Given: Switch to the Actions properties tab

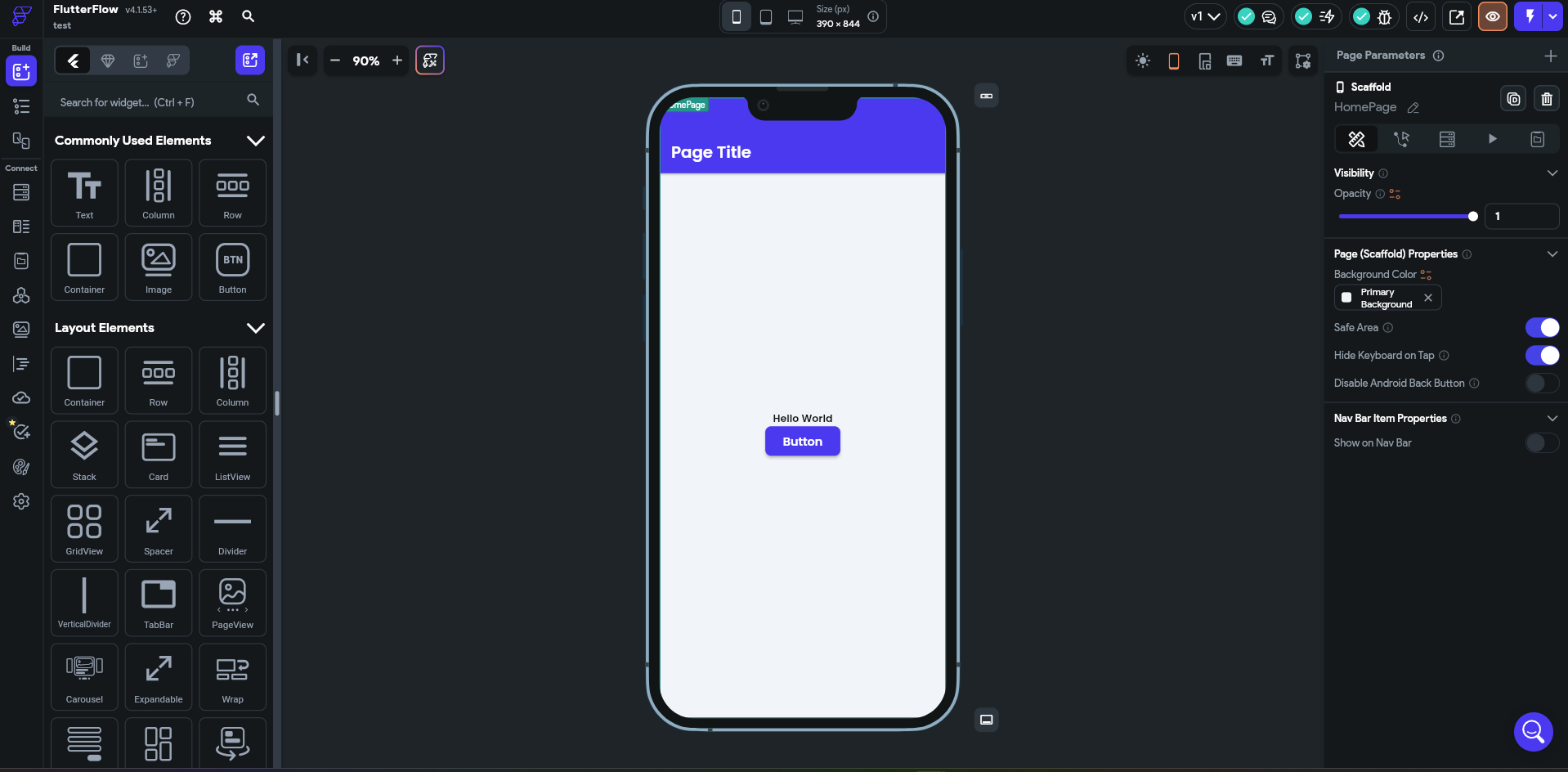Looking at the screenshot, I should tap(1401, 139).
